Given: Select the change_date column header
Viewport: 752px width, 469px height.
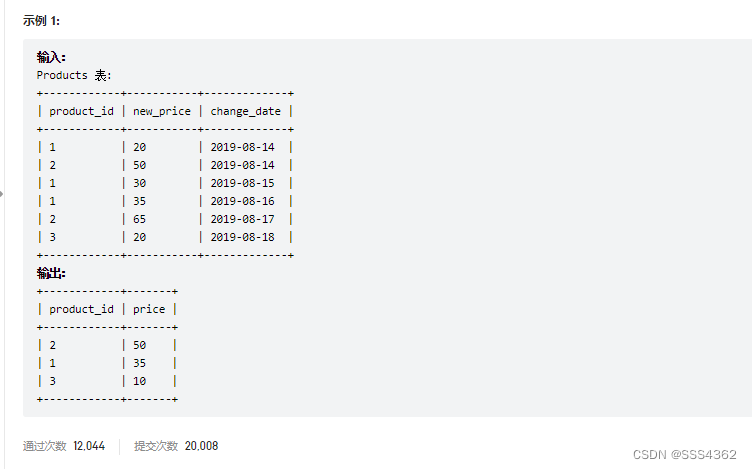Looking at the screenshot, I should click(x=245, y=111).
